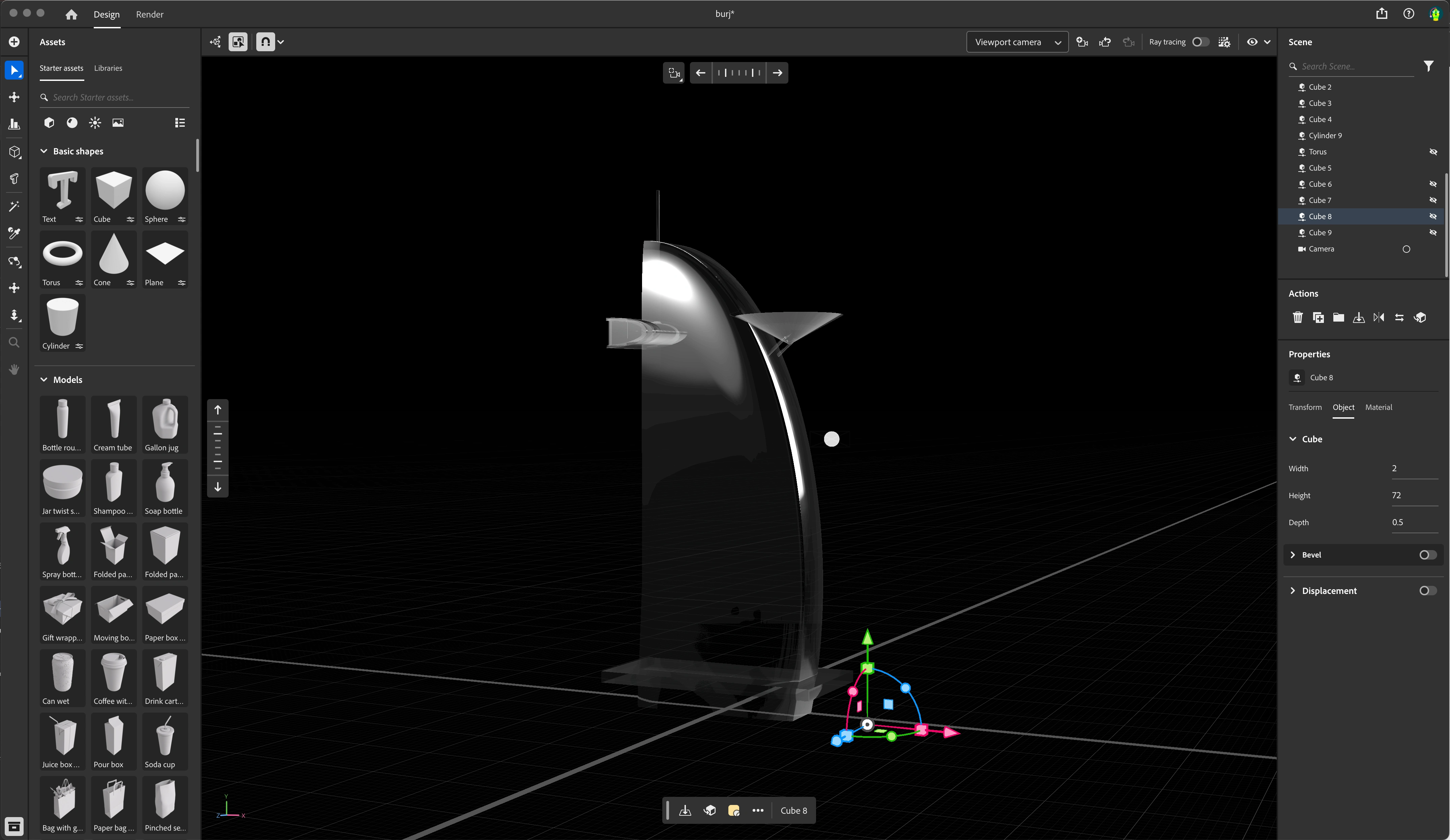Switch to the Render tab

(150, 14)
